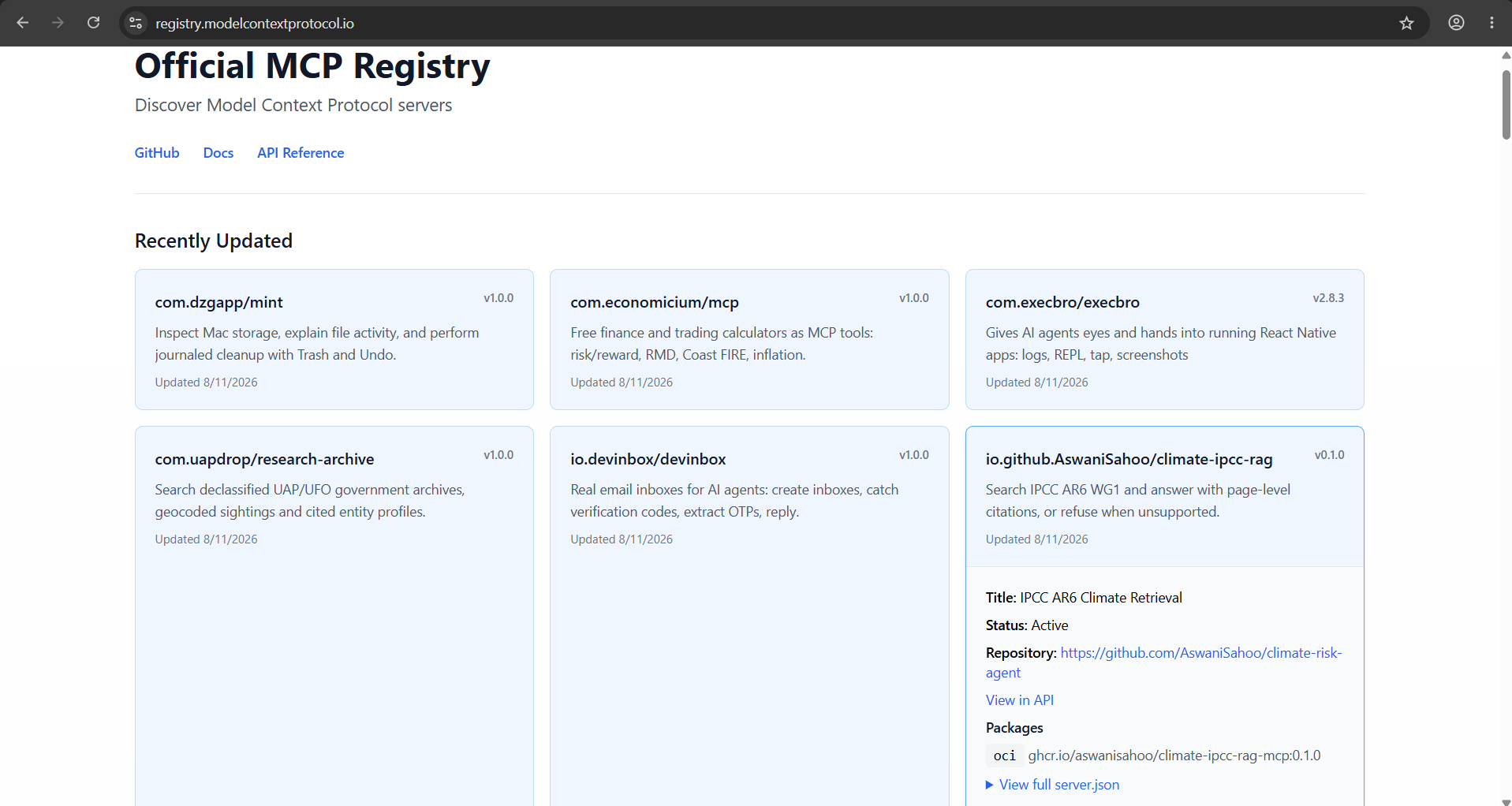The height and width of the screenshot is (806, 1512).
Task: Go back using the browser back arrow
Action: pyautogui.click(x=23, y=23)
